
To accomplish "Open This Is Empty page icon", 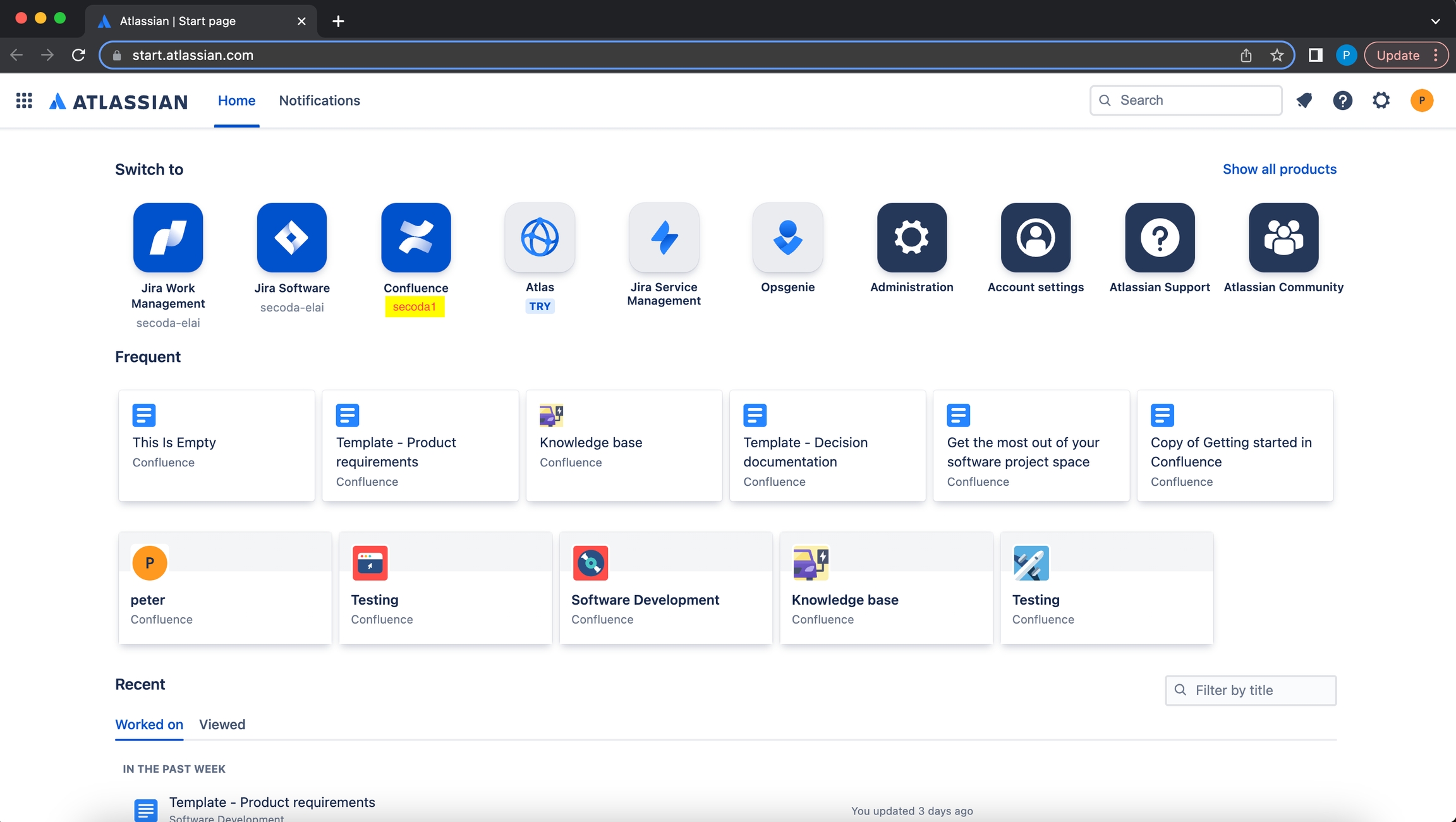I will [x=144, y=415].
